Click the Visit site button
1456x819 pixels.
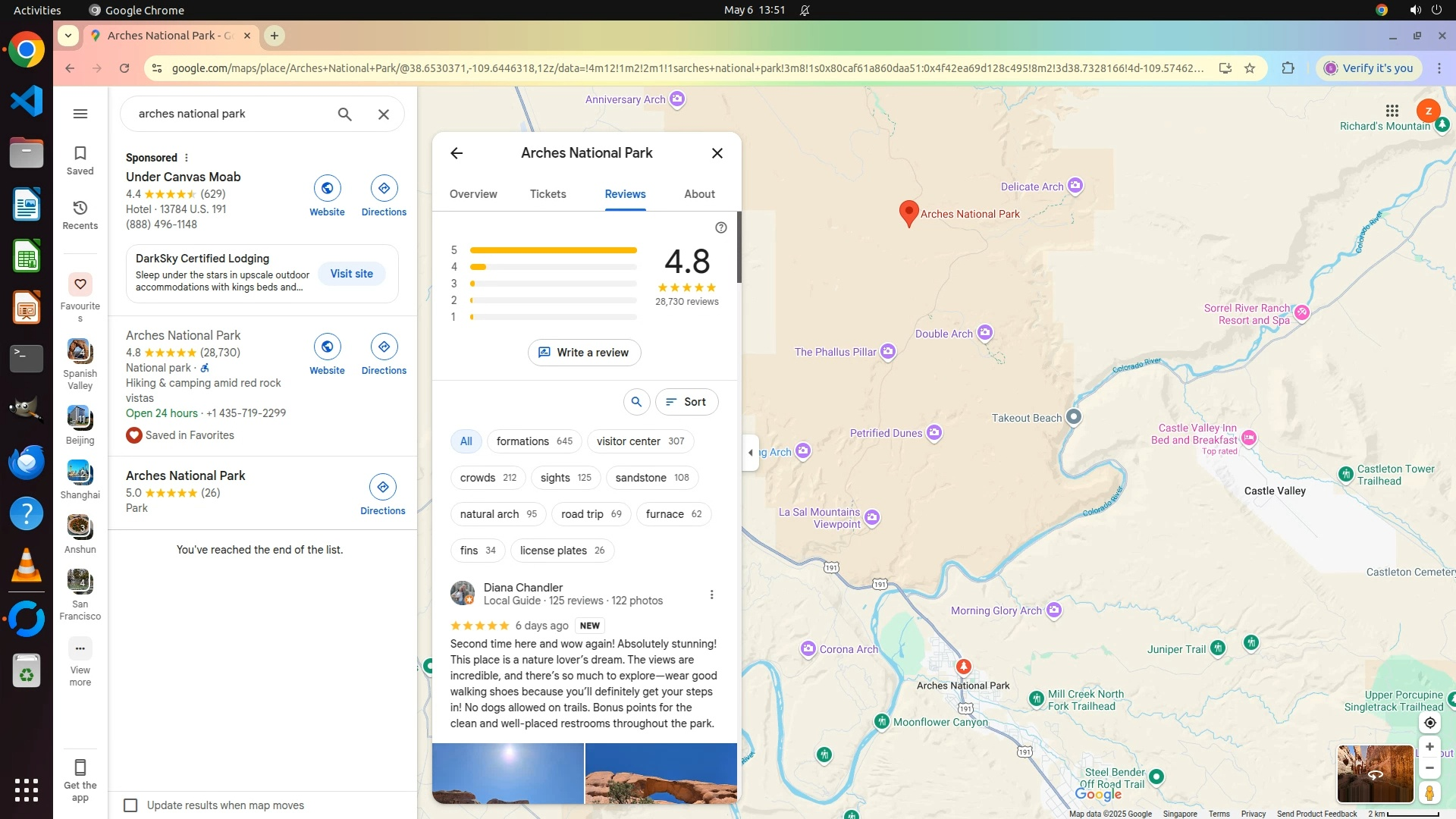351,274
